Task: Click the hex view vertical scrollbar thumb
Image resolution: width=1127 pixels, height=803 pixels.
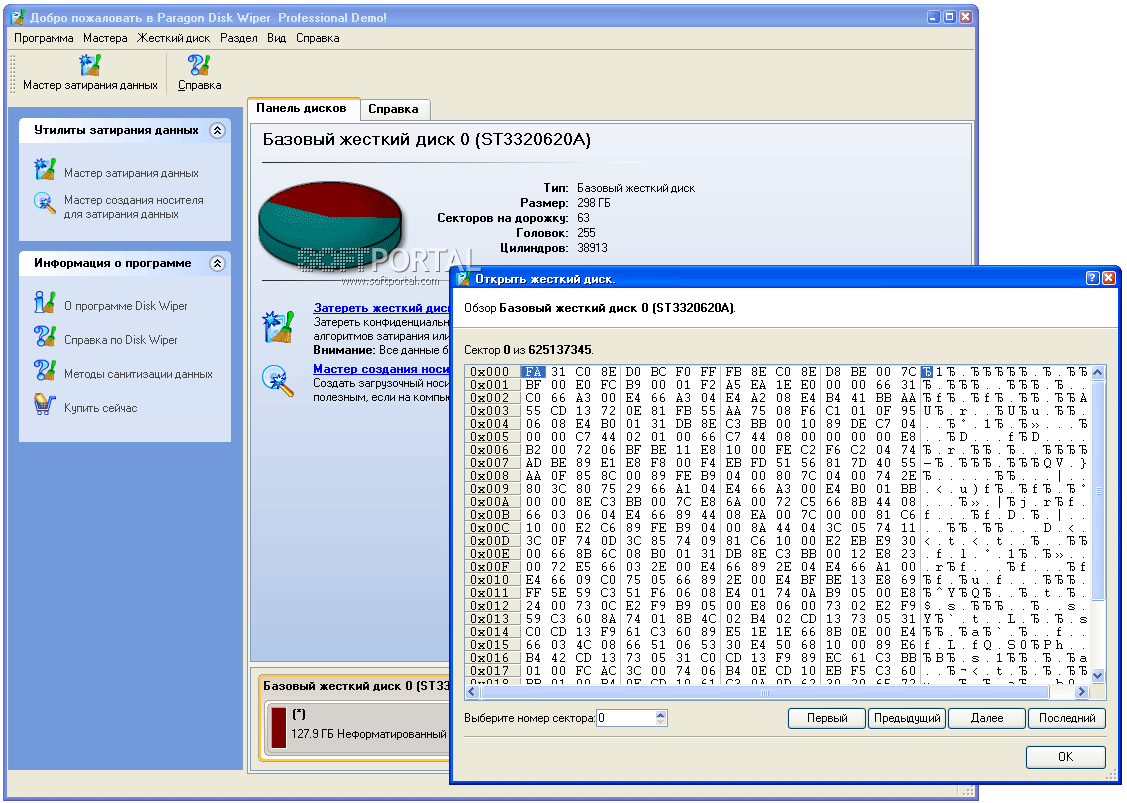Action: (x=1098, y=490)
